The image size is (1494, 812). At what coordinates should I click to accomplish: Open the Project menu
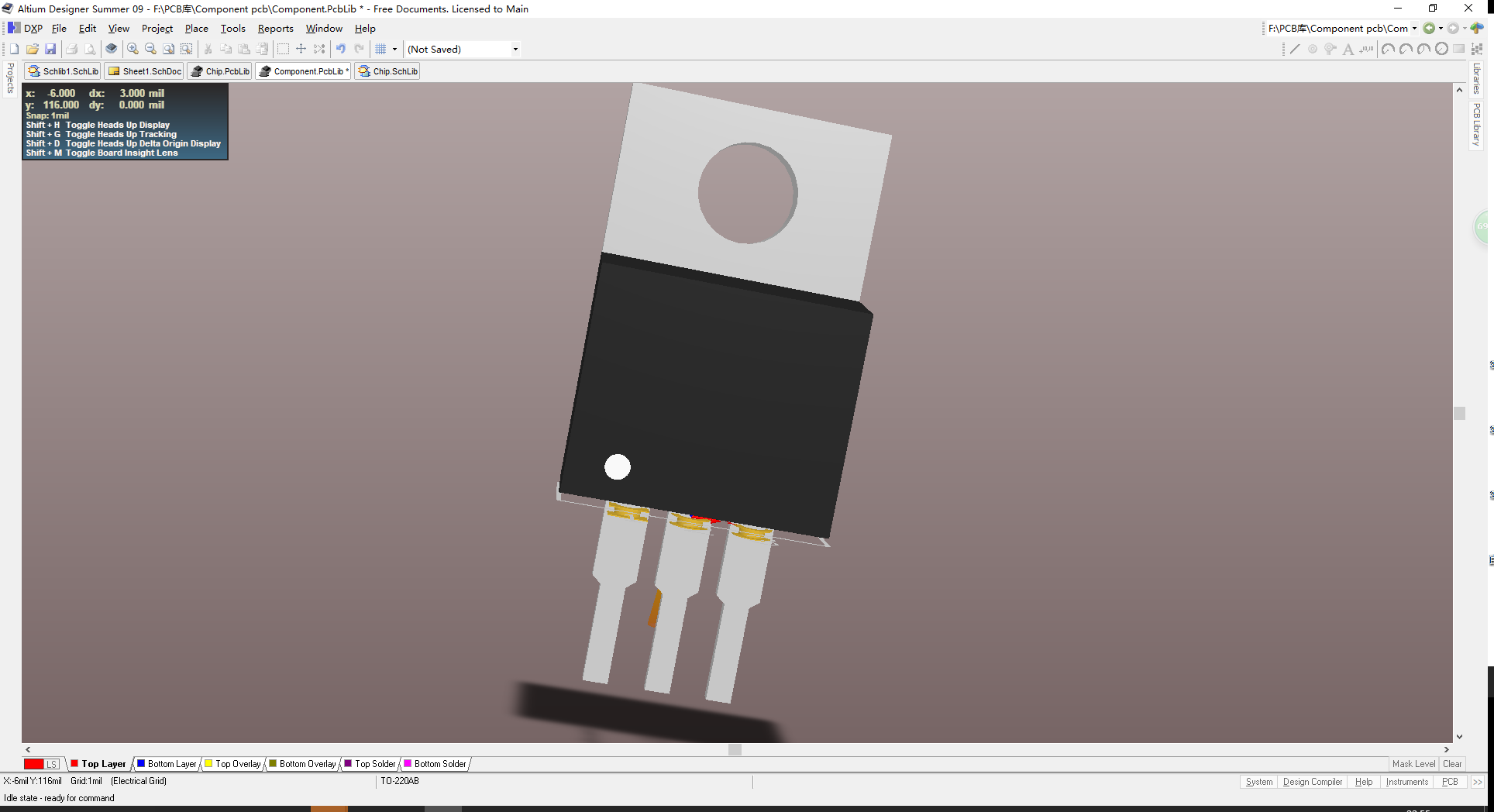tap(157, 29)
